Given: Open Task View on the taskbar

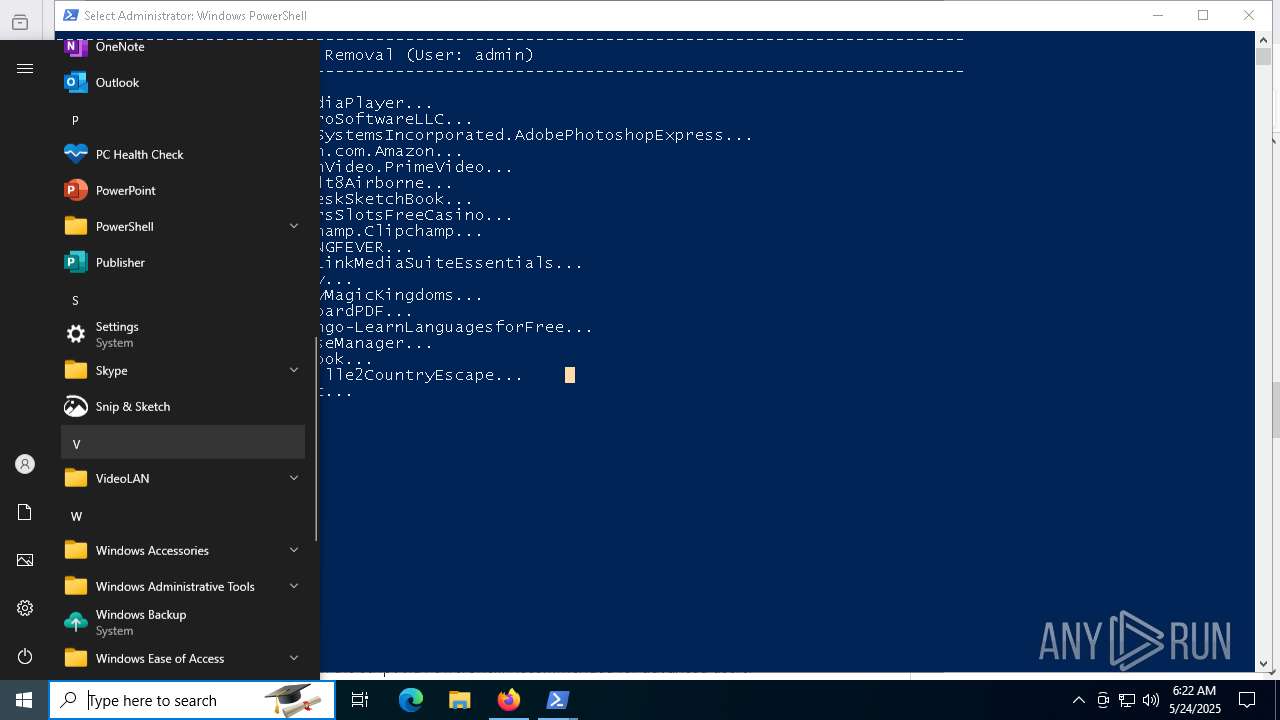Looking at the screenshot, I should (360, 700).
